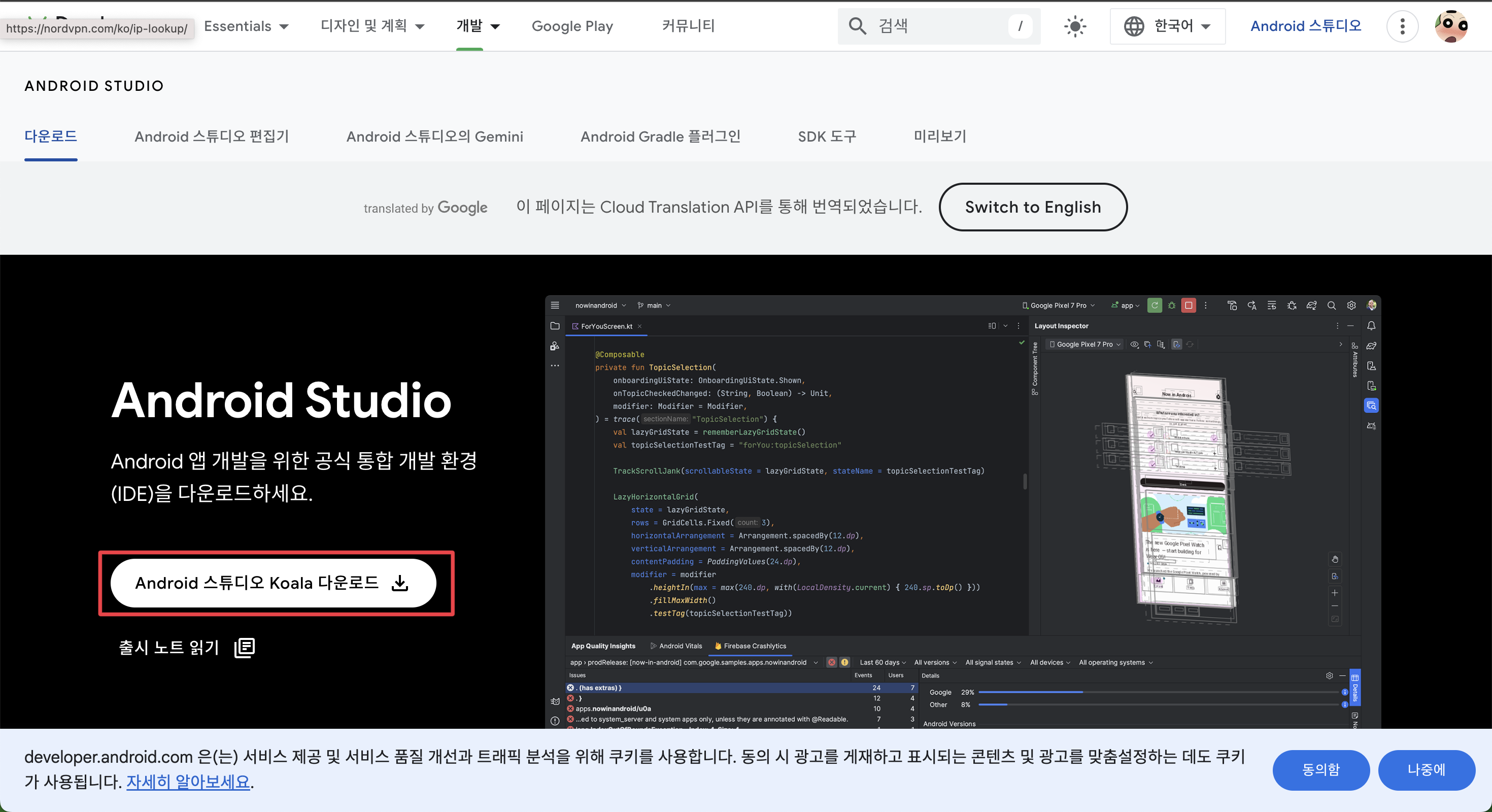1492x812 pixels.
Task: Click the search magnifier icon
Action: click(857, 26)
